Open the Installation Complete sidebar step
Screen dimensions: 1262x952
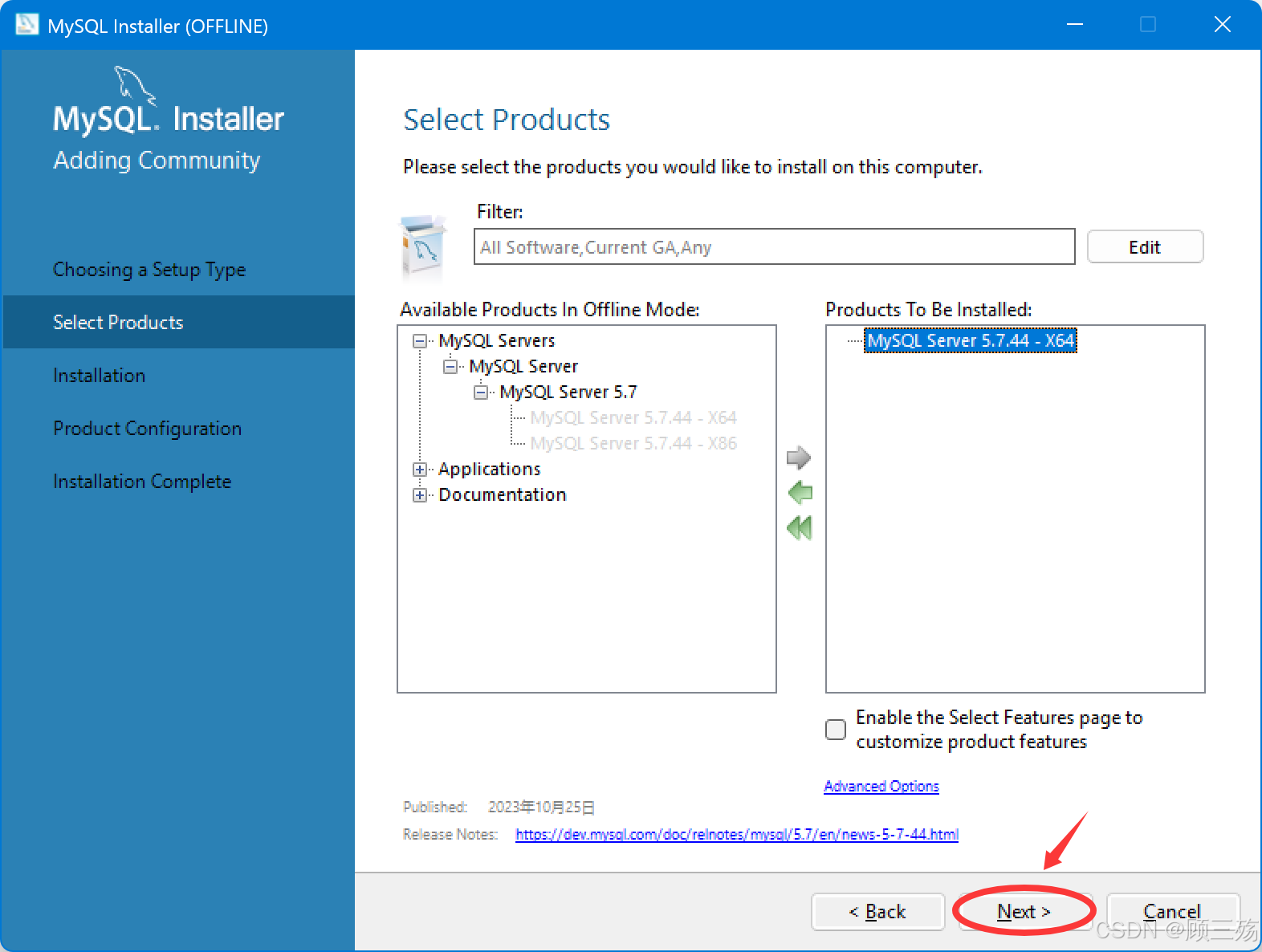pos(142,481)
